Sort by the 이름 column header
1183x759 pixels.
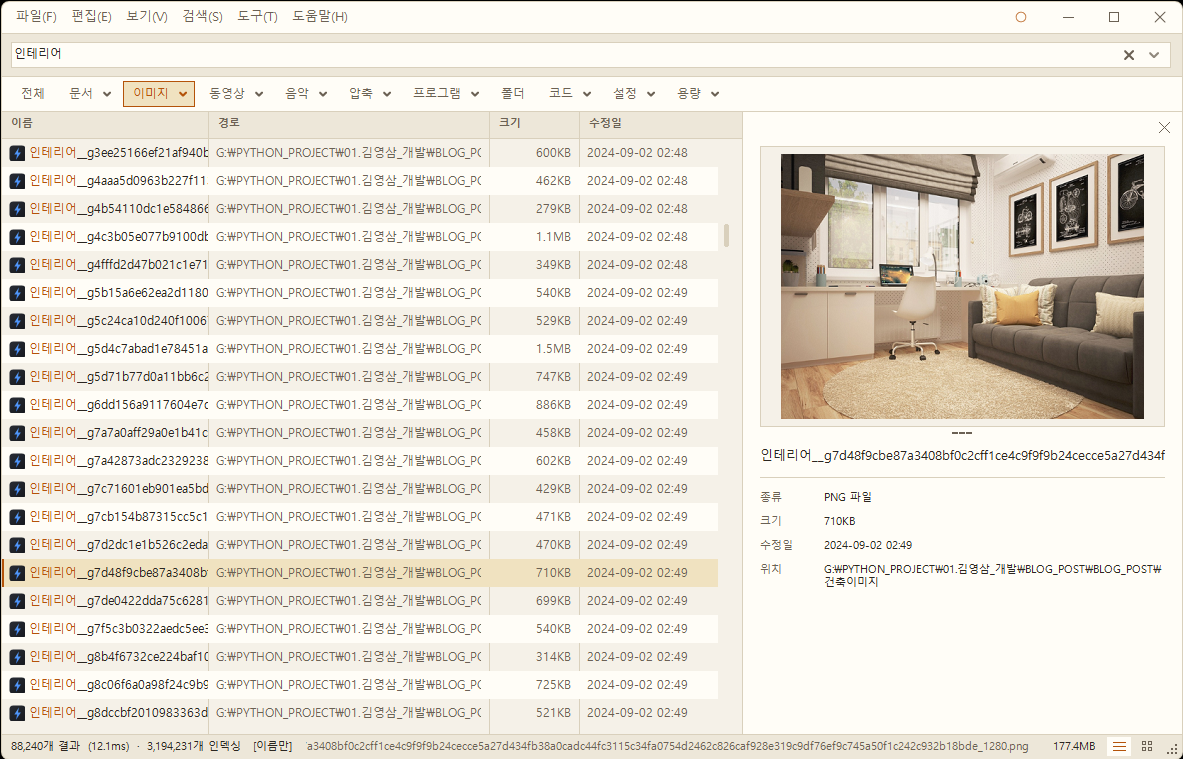pos(105,123)
